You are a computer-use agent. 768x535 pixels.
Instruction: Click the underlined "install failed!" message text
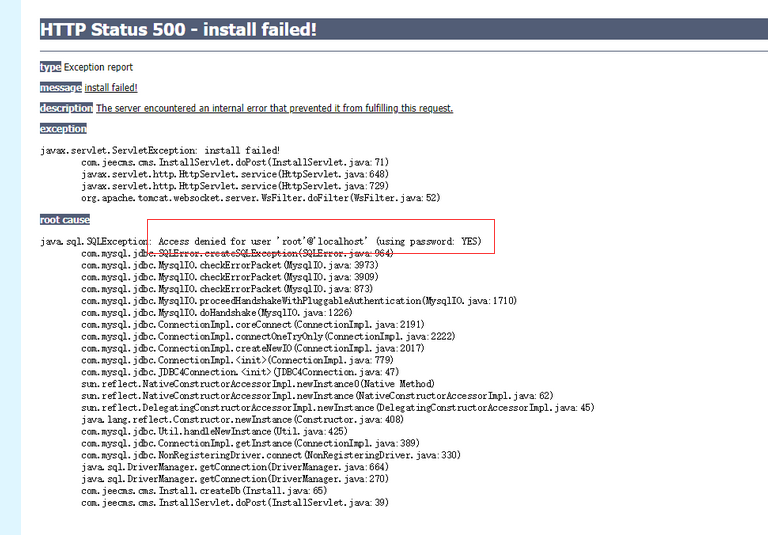tap(111, 88)
